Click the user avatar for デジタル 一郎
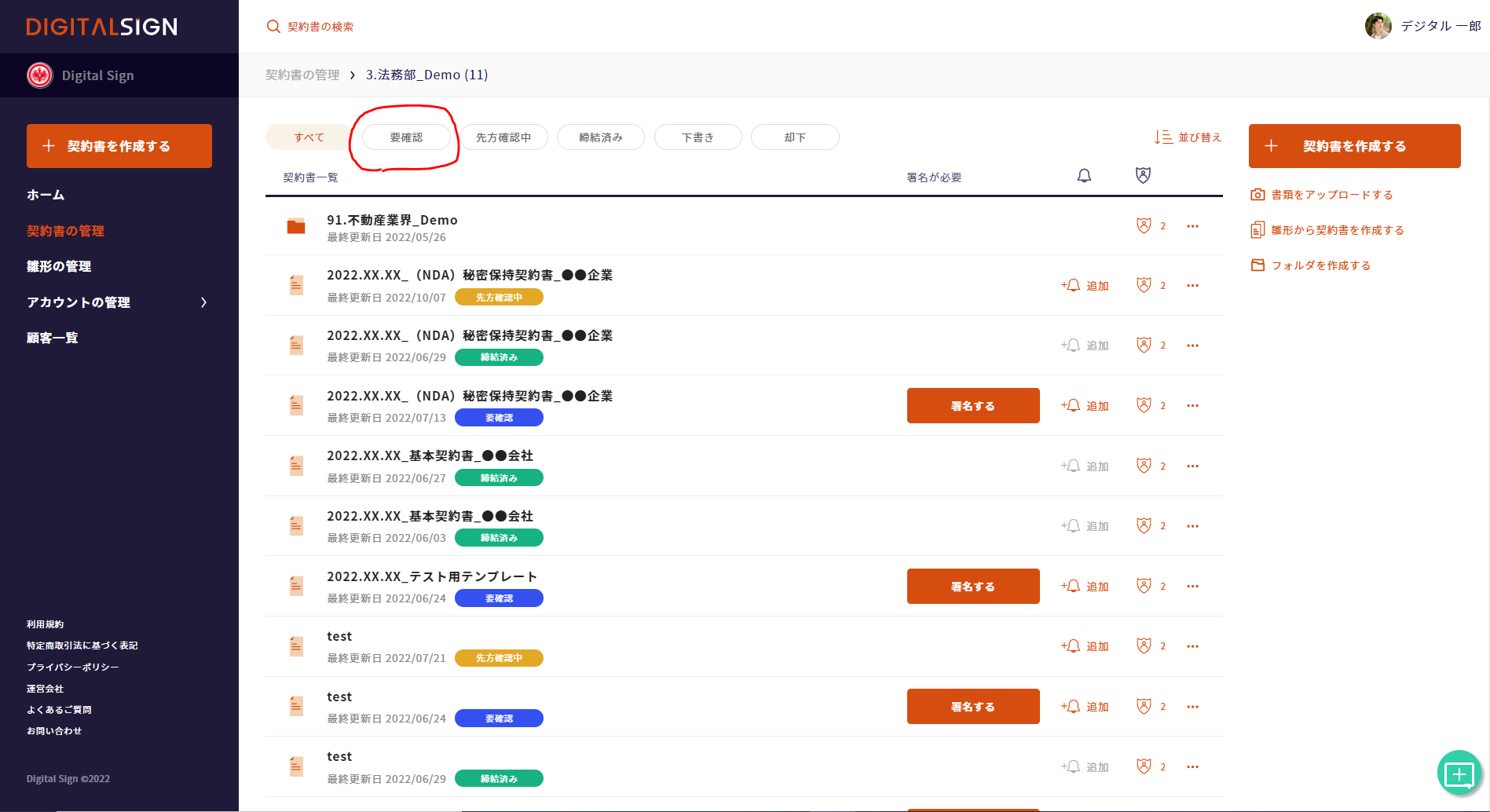This screenshot has width=1490, height=812. coord(1378,26)
